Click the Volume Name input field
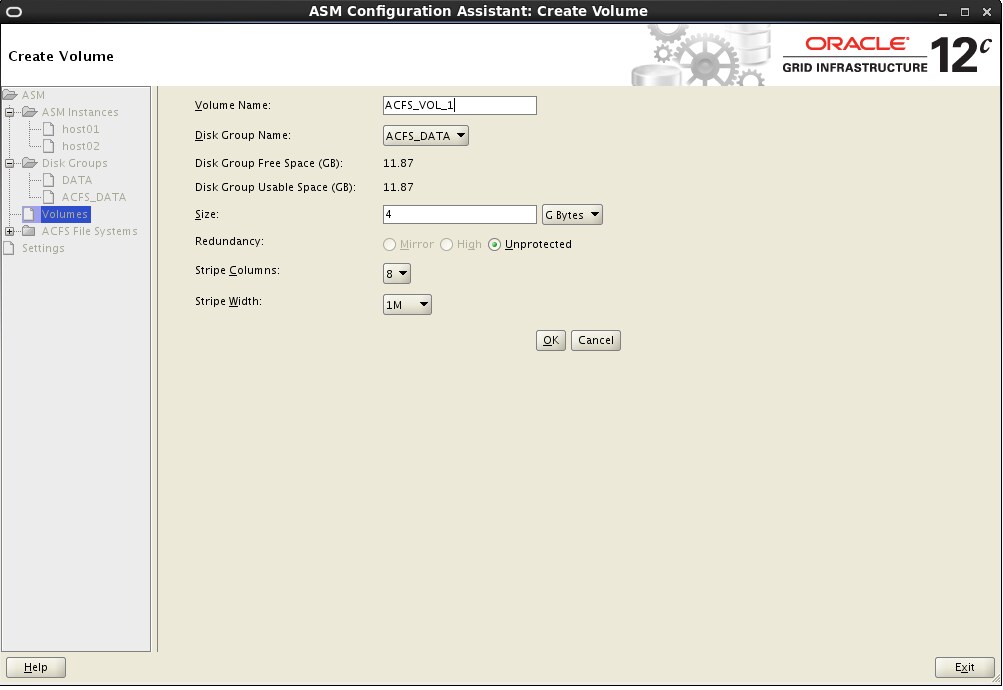 pyautogui.click(x=460, y=106)
